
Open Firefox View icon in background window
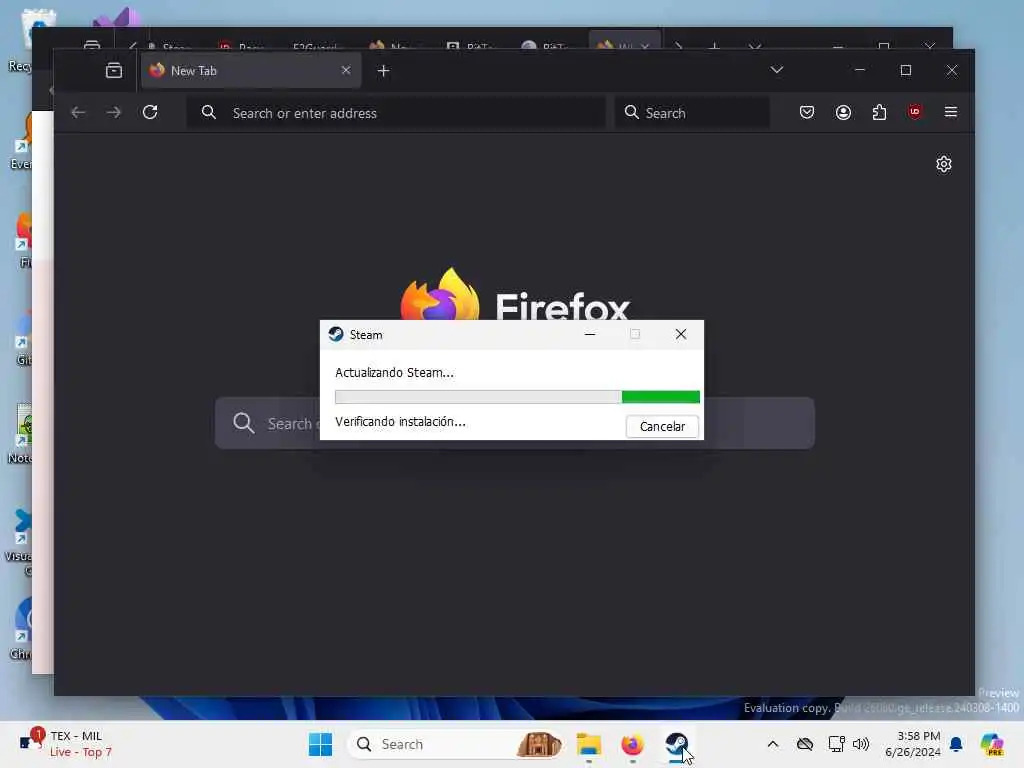coord(92,44)
